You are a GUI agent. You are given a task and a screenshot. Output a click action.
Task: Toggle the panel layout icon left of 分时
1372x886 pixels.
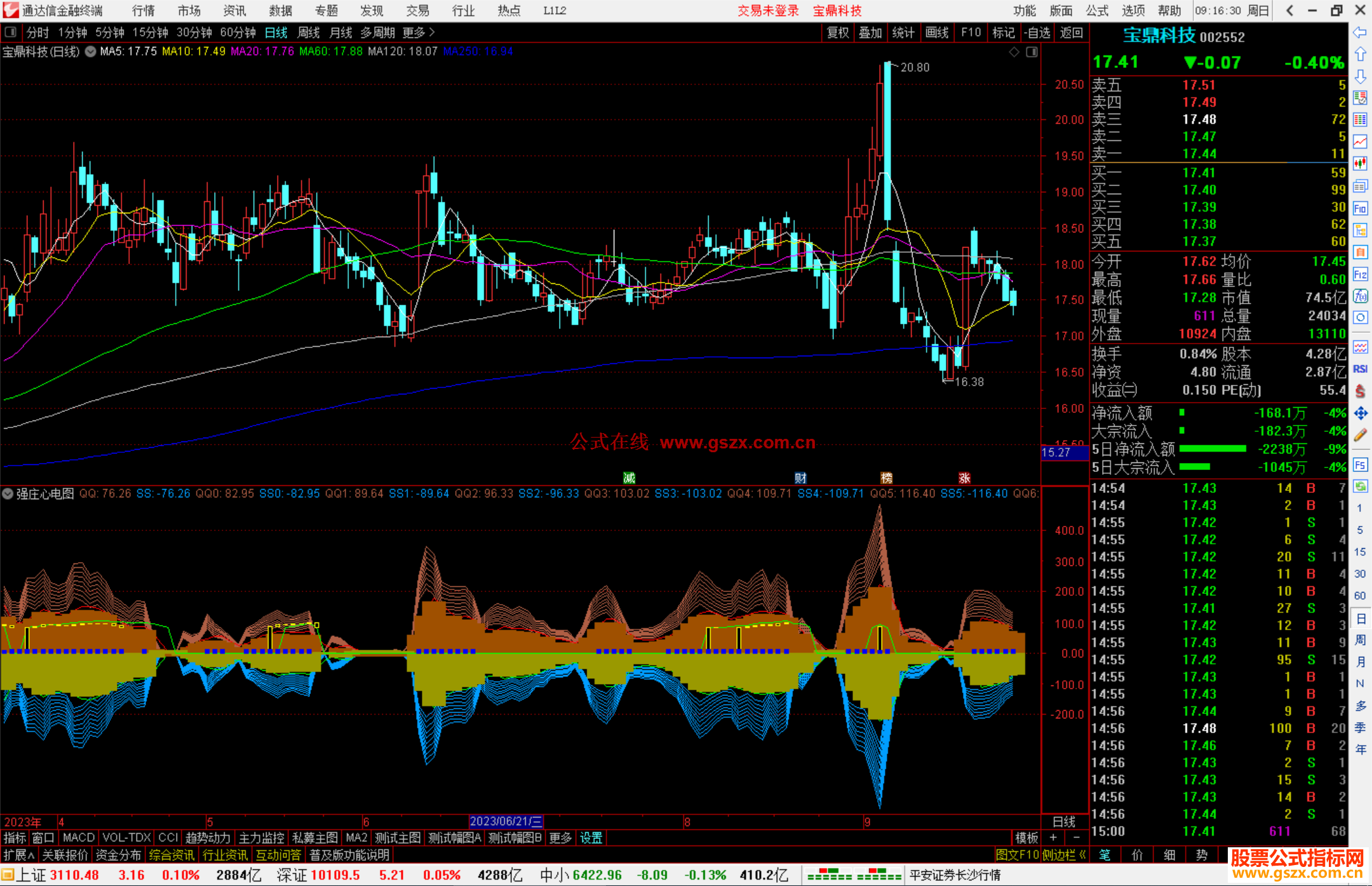tap(11, 32)
